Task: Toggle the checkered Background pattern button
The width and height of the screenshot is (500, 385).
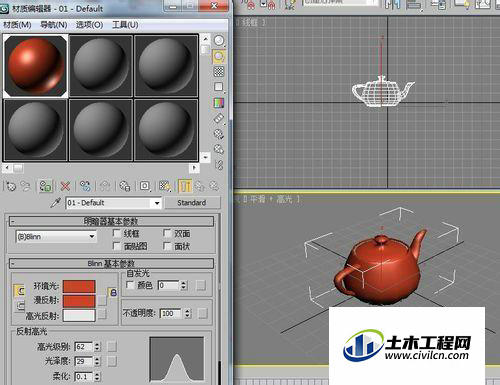Action: [219, 71]
